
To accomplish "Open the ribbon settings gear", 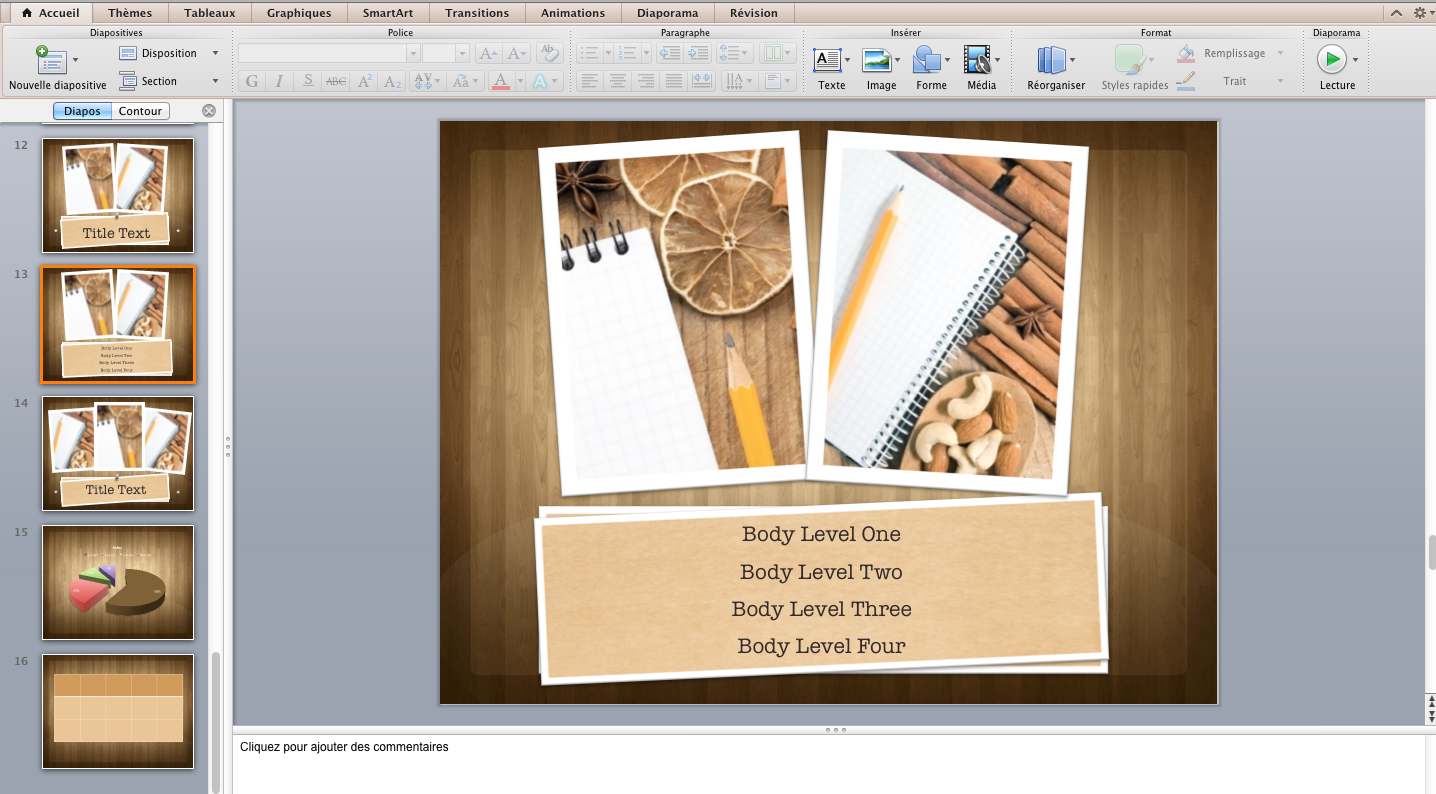I will 1419,13.
